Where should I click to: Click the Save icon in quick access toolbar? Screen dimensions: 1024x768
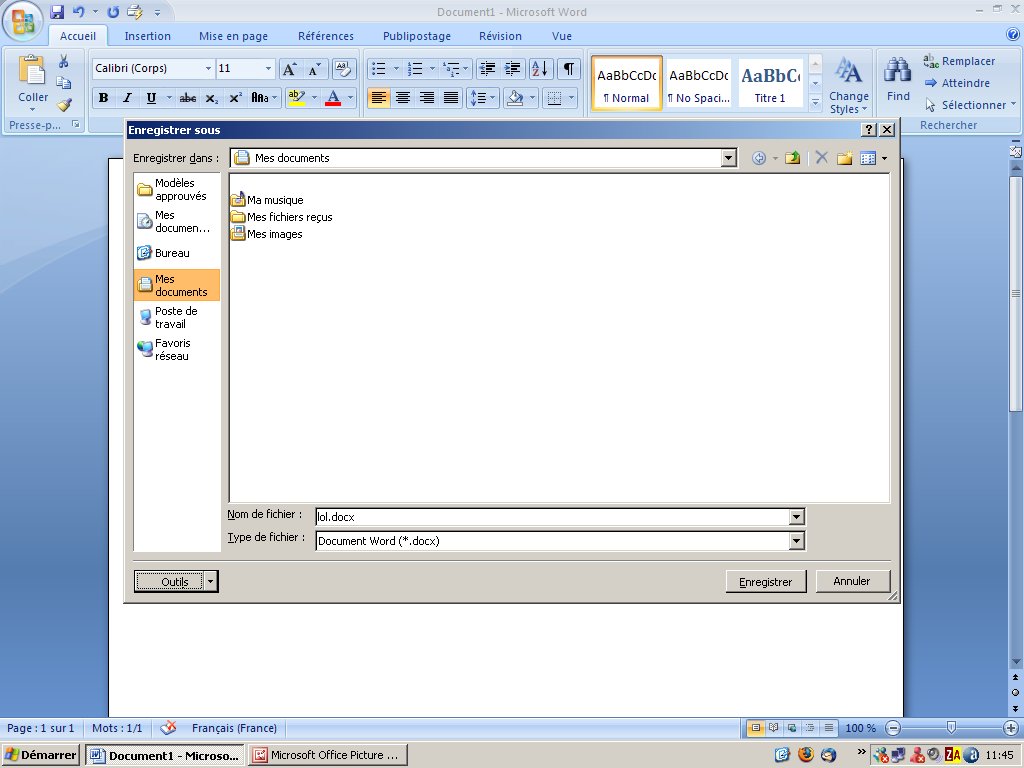click(57, 12)
